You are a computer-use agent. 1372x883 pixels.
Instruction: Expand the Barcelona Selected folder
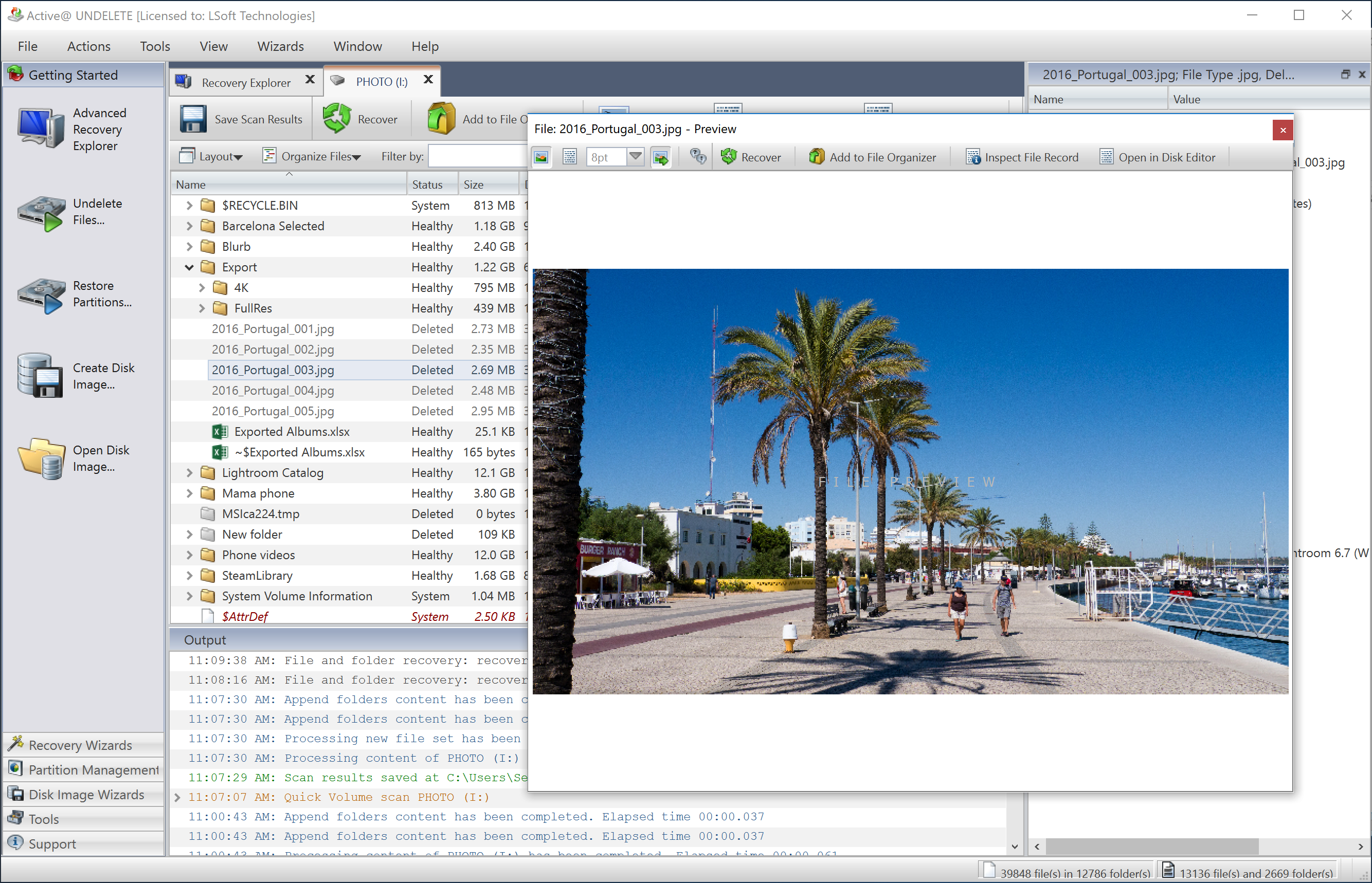click(187, 226)
